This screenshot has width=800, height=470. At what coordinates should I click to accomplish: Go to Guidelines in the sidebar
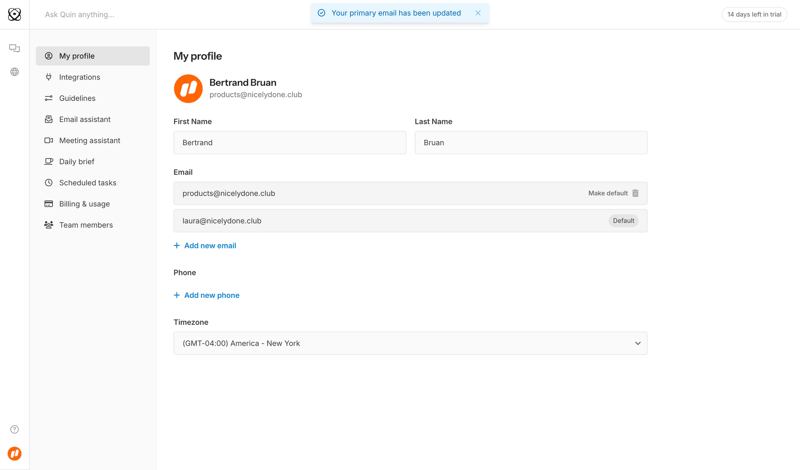77,98
